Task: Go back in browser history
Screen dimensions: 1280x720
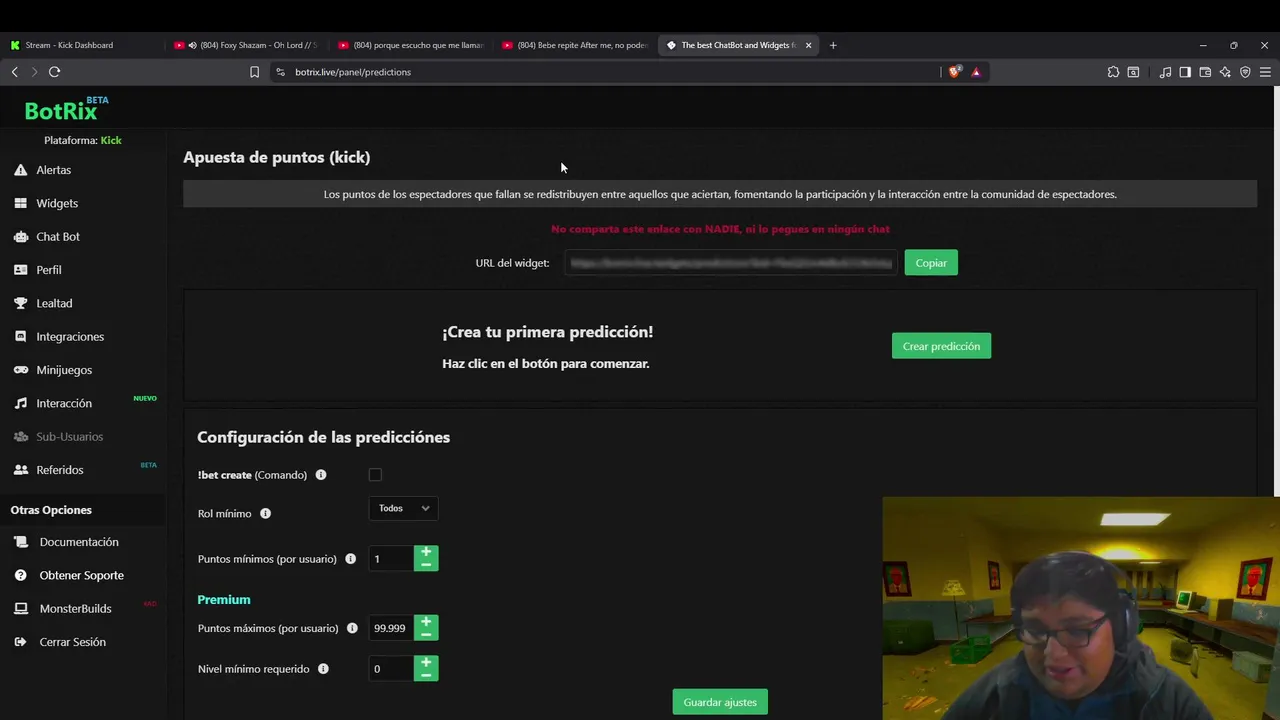Action: (15, 72)
